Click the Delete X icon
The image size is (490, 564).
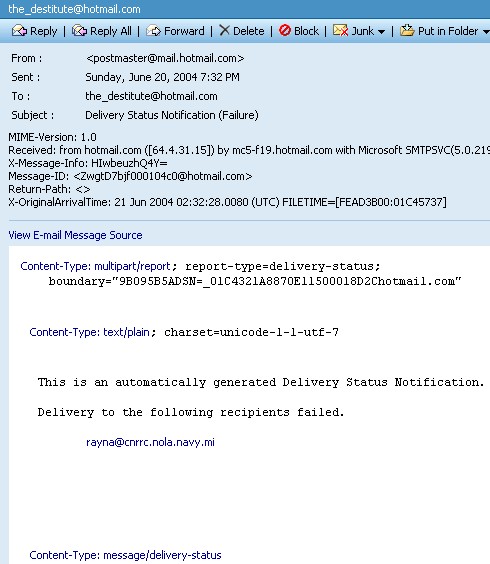point(224,30)
